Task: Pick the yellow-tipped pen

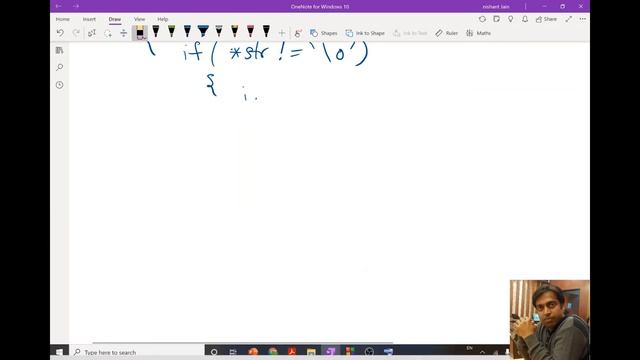Action: pos(235,31)
